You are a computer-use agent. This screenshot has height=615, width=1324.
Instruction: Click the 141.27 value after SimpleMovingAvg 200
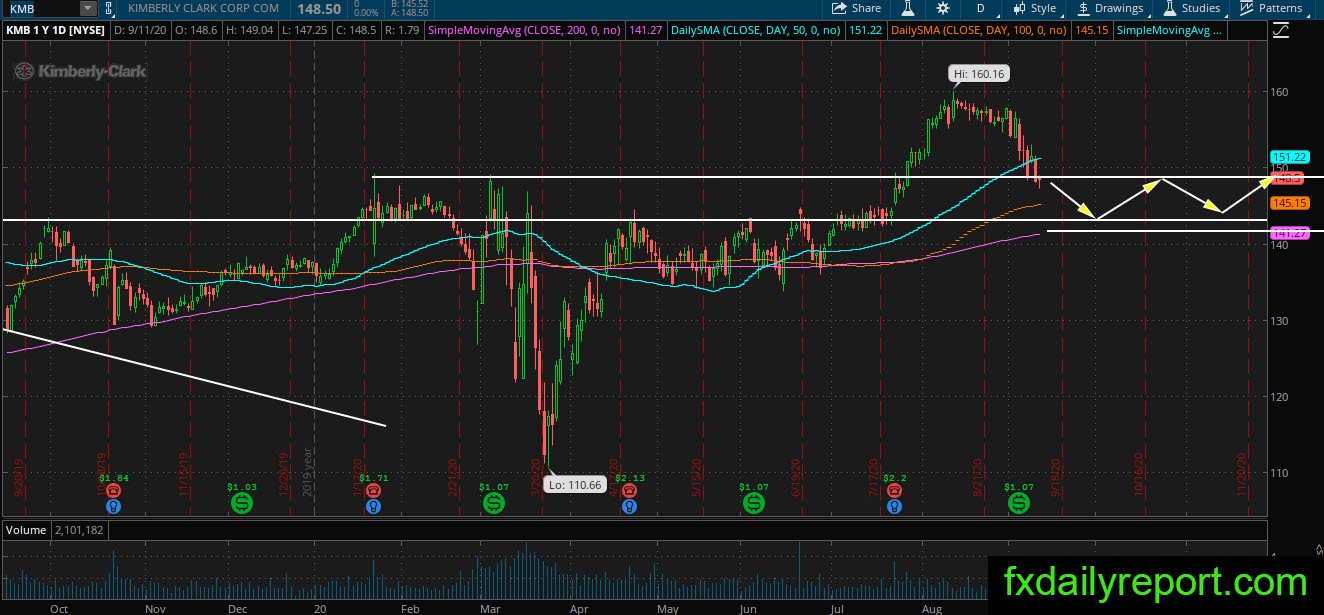pos(645,31)
